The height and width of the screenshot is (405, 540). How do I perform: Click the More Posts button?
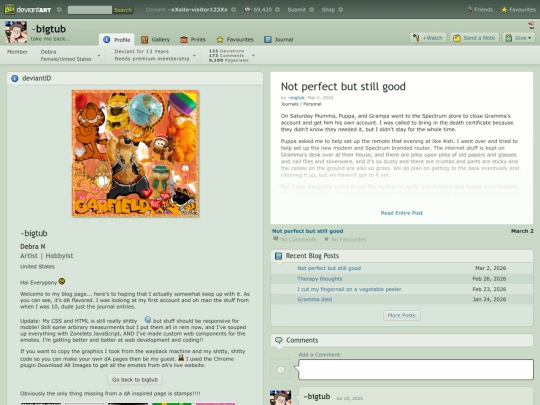[x=402, y=315]
